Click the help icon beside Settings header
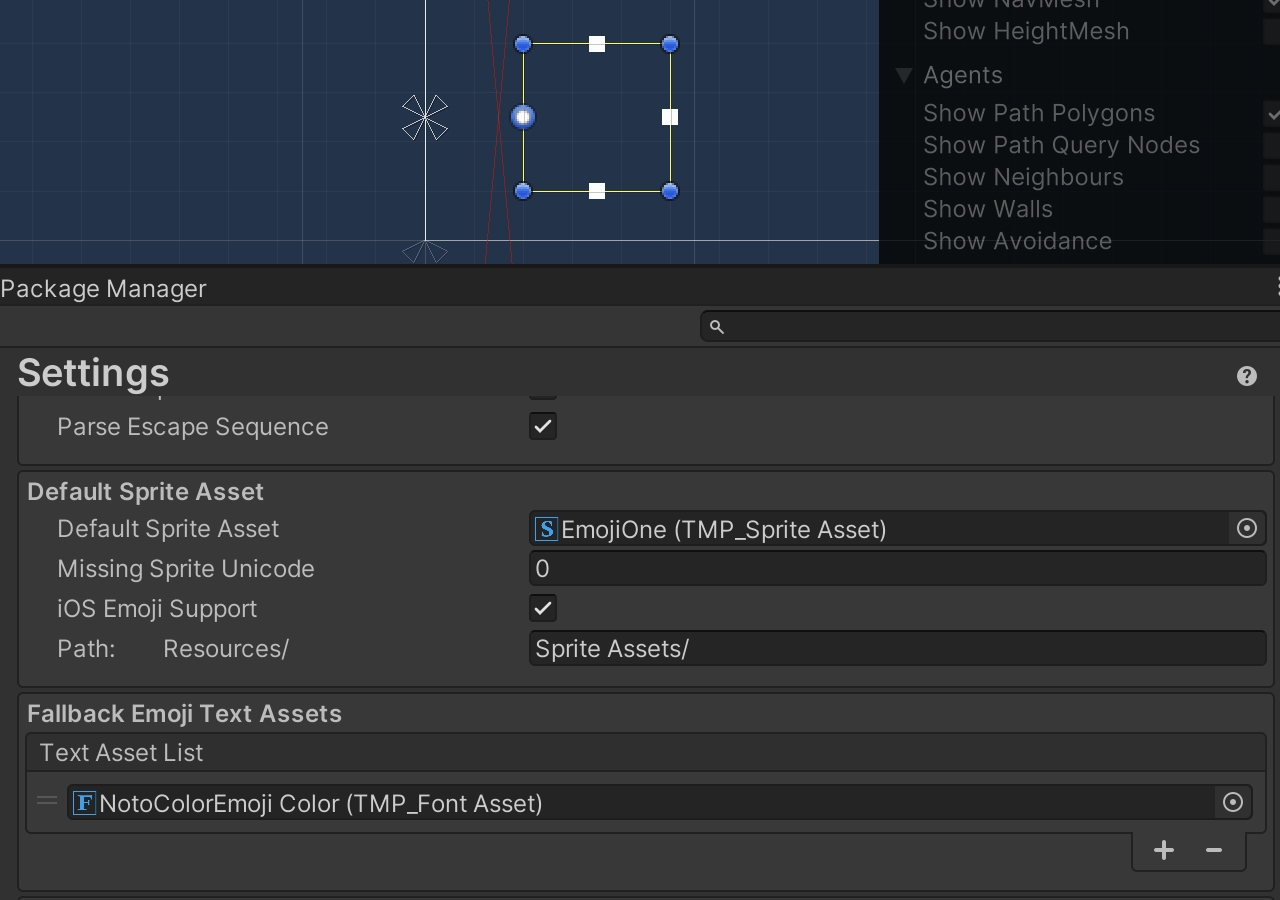This screenshot has height=900, width=1280. pos(1246,375)
